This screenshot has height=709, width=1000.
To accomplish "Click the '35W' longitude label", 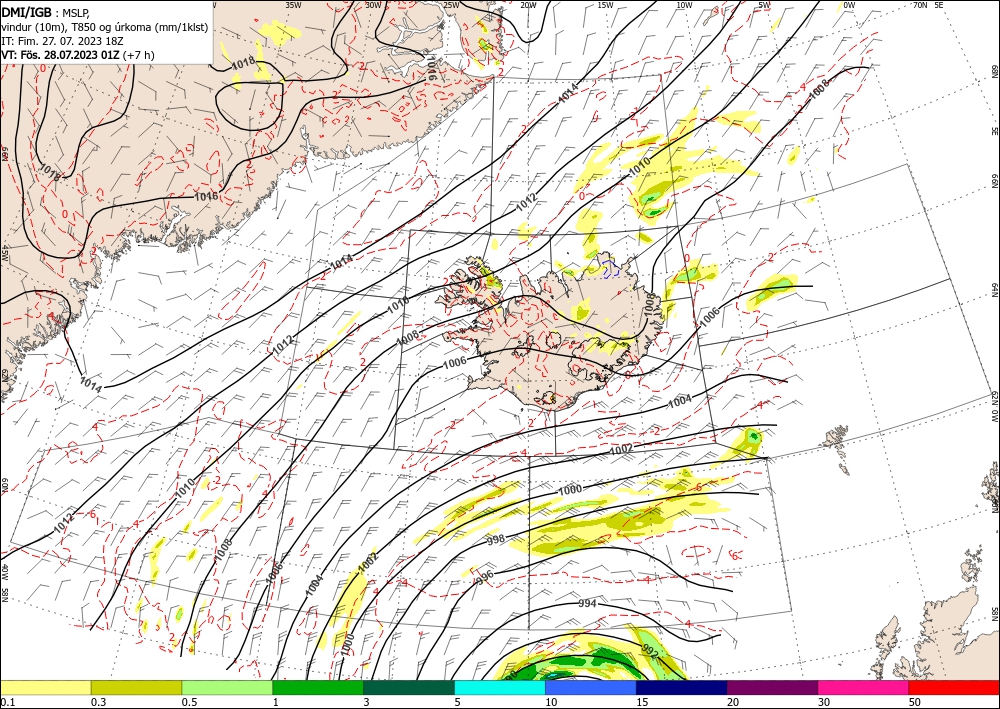I will coord(293,4).
